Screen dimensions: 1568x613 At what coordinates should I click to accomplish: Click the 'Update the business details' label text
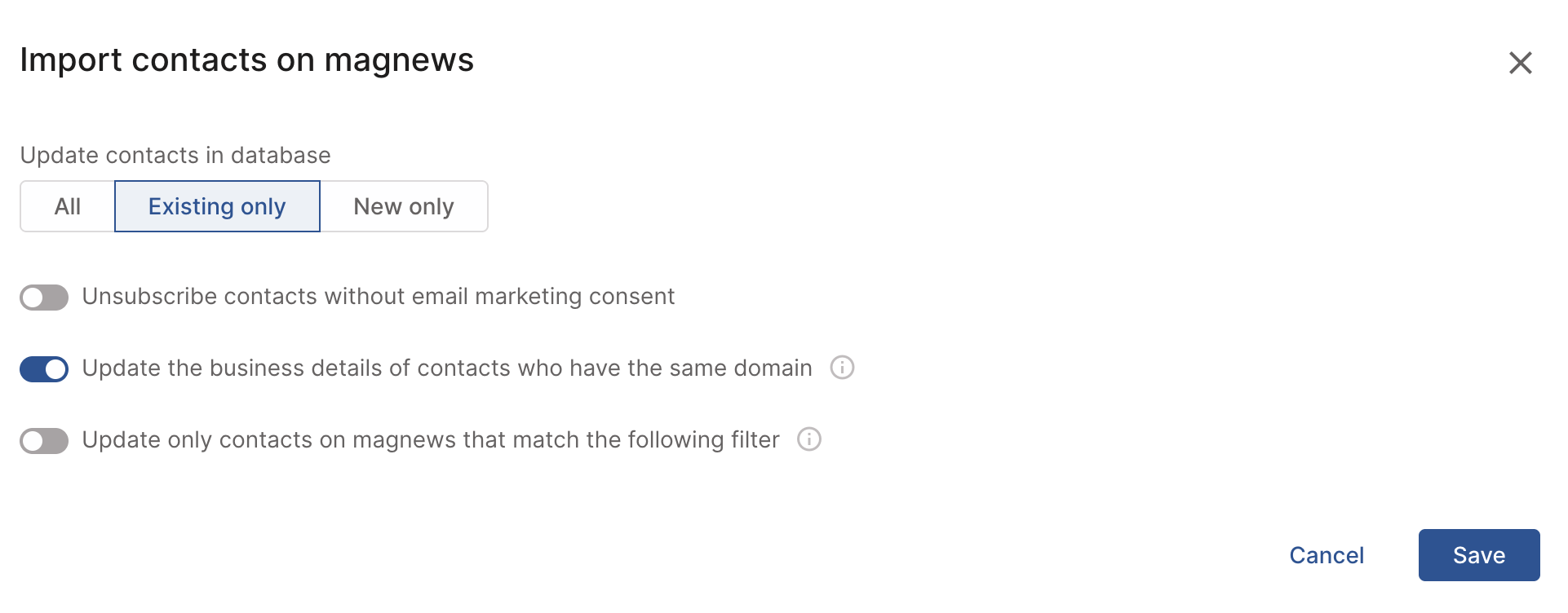pyautogui.click(x=447, y=368)
